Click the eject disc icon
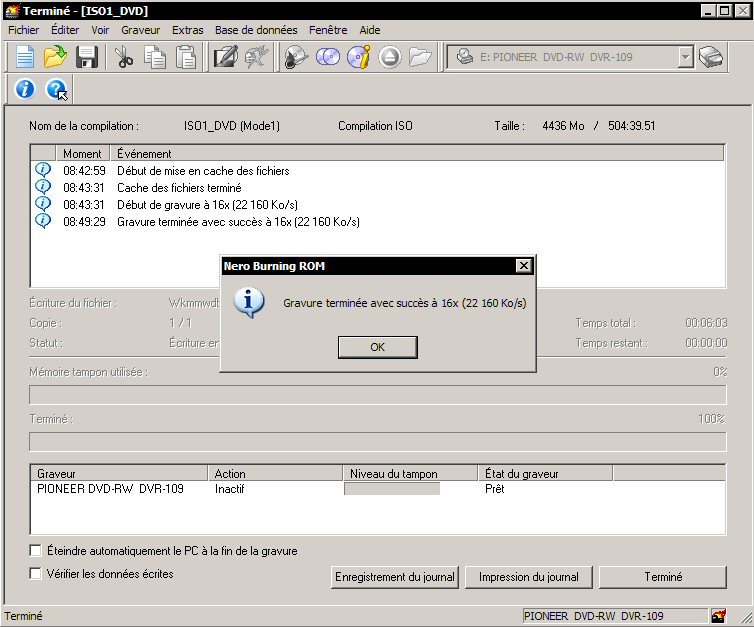The image size is (754, 627). point(390,57)
